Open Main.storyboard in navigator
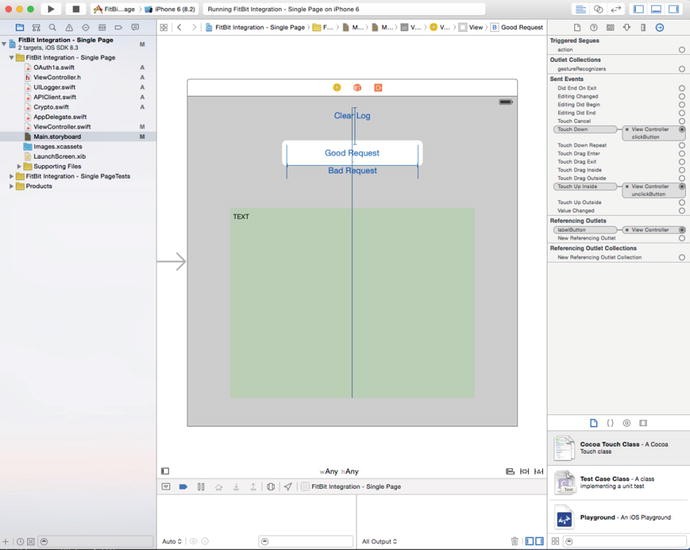 point(57,137)
